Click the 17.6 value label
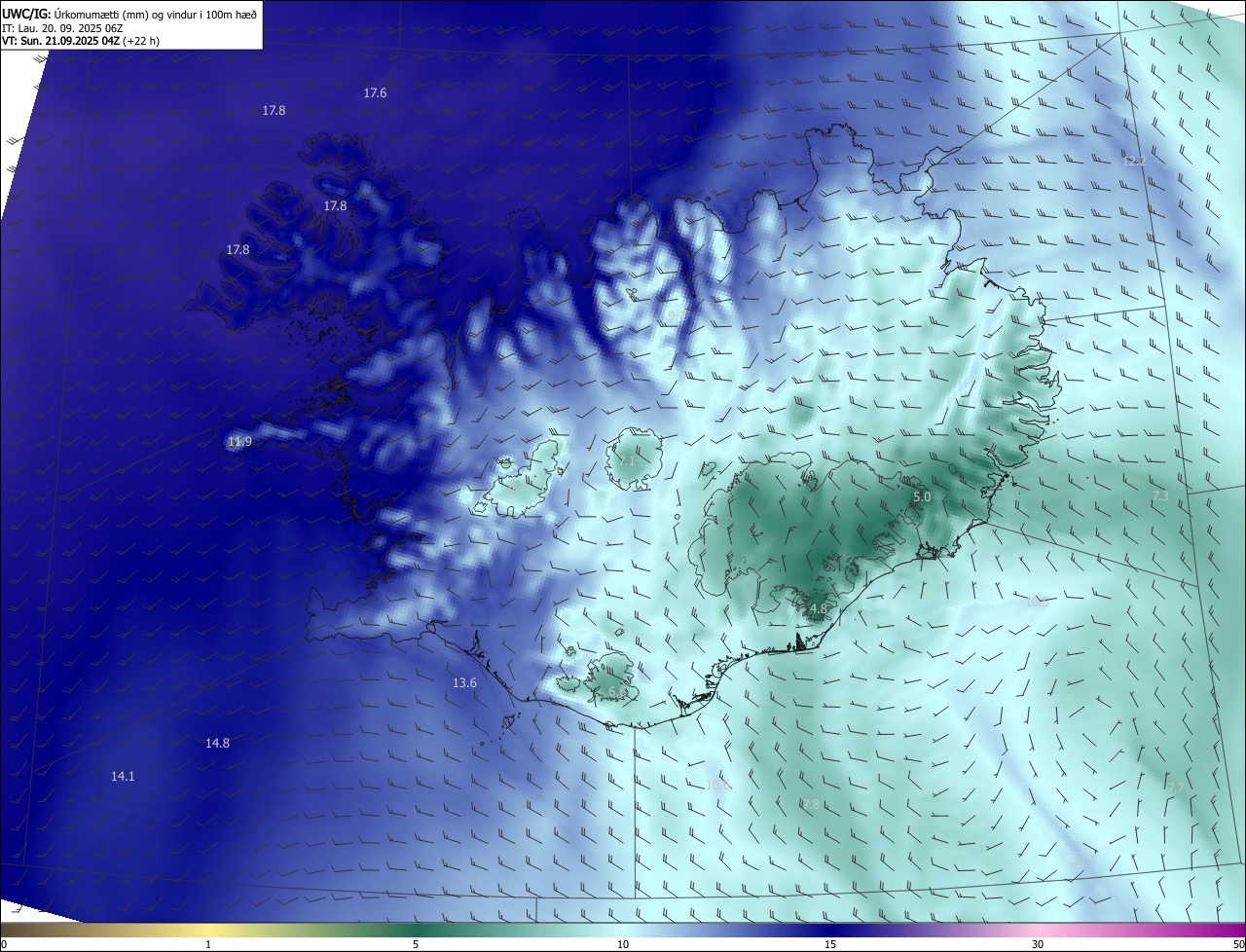Image resolution: width=1246 pixels, height=952 pixels. coord(375,93)
